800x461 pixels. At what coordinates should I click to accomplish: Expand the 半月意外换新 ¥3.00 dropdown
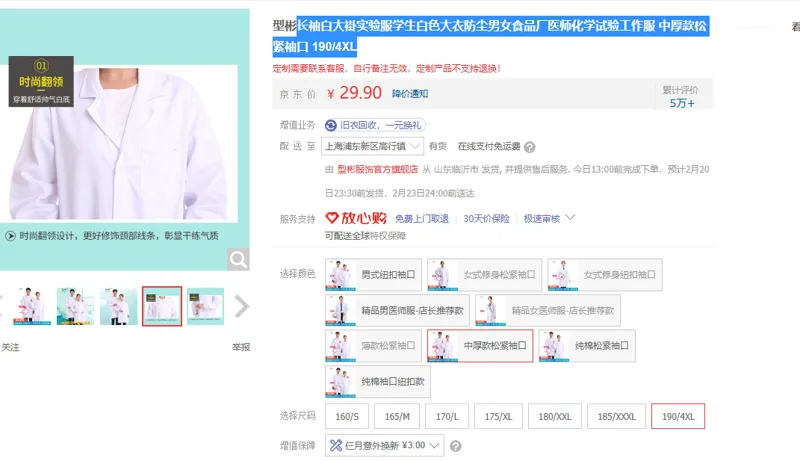click(385, 446)
